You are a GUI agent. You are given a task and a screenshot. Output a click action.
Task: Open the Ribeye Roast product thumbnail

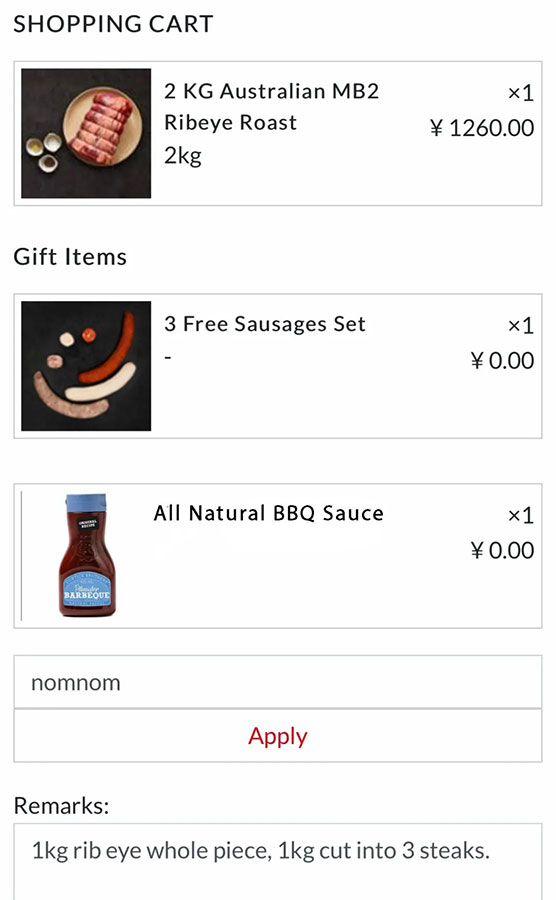[86, 133]
